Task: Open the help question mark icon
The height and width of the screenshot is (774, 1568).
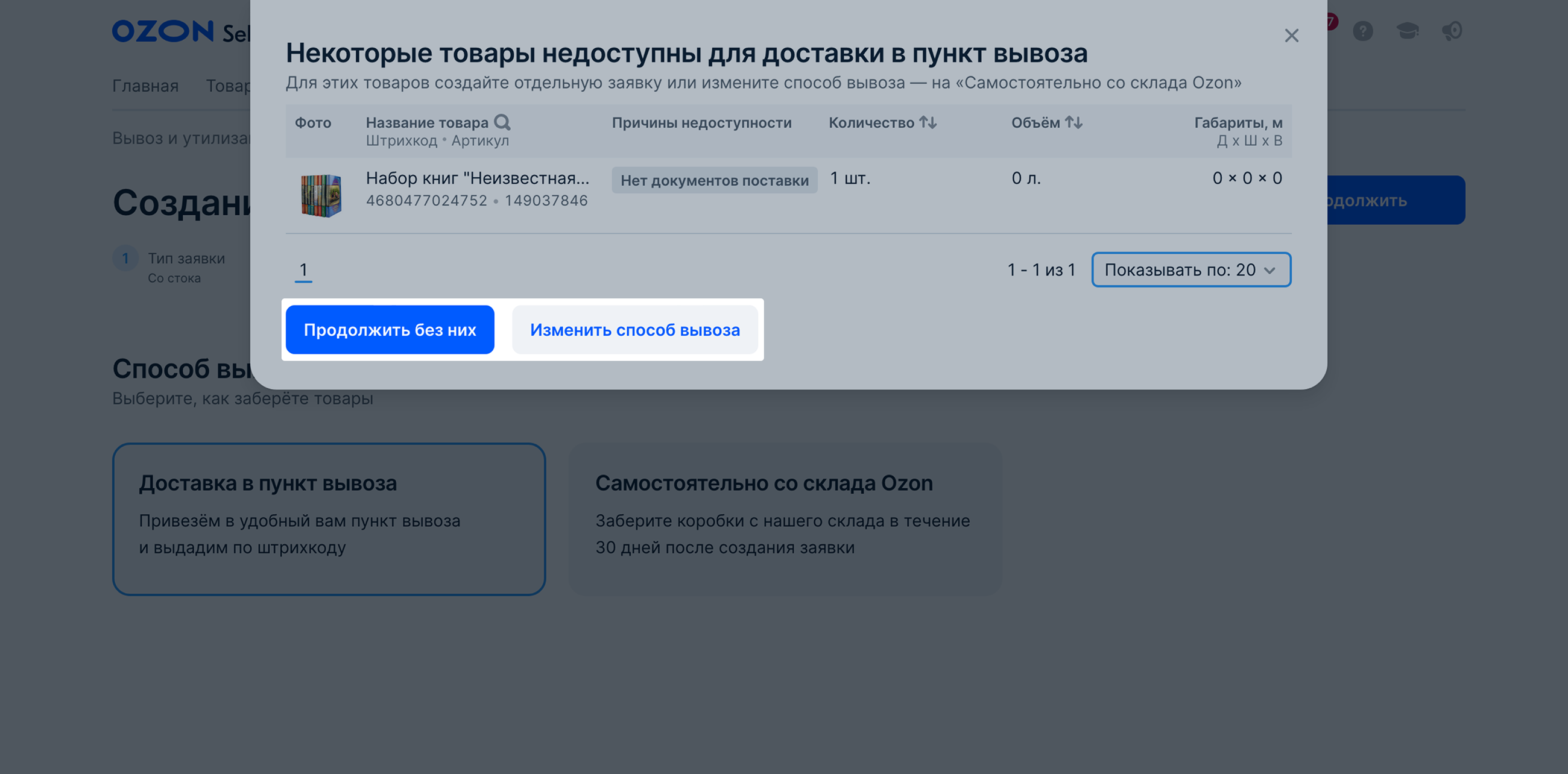Action: click(1363, 31)
